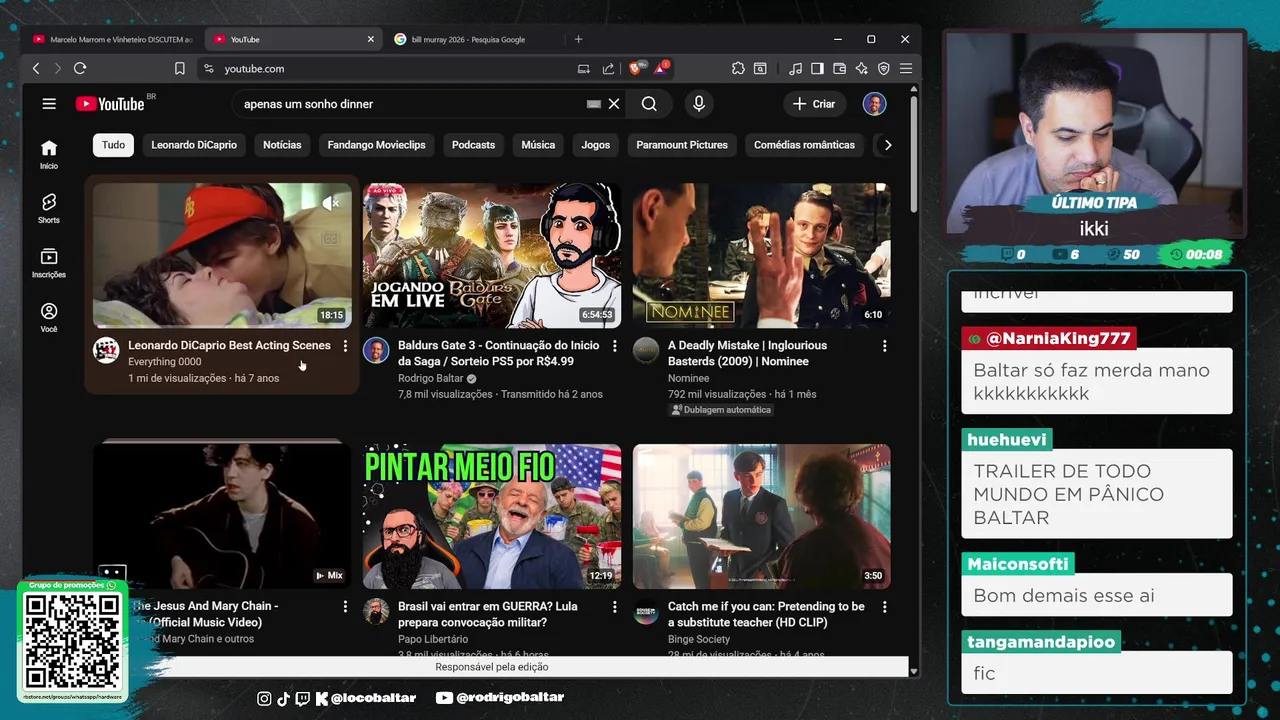Open the Brave Wallet icon
1280x720 pixels.
point(839,68)
